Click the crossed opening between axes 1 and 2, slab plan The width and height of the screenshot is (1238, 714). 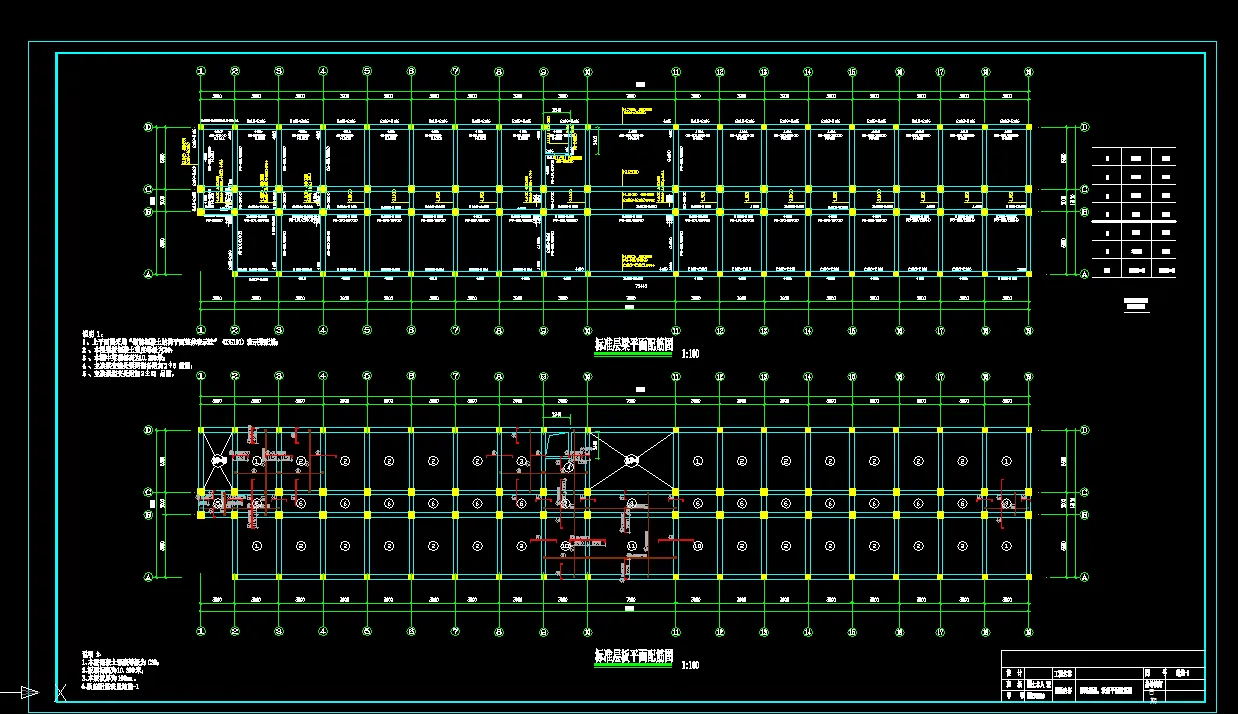coord(217,461)
